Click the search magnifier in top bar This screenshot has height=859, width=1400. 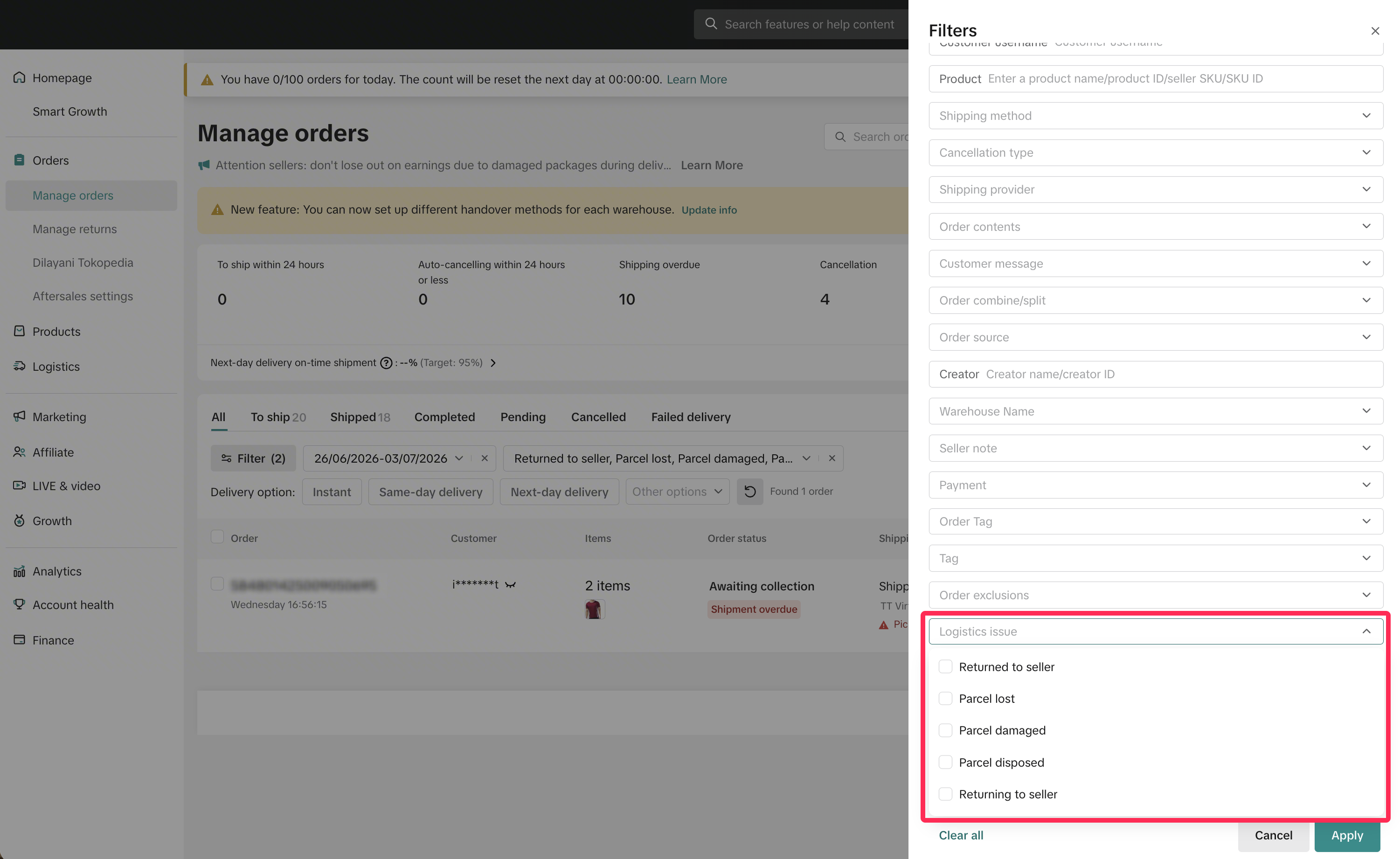(711, 24)
